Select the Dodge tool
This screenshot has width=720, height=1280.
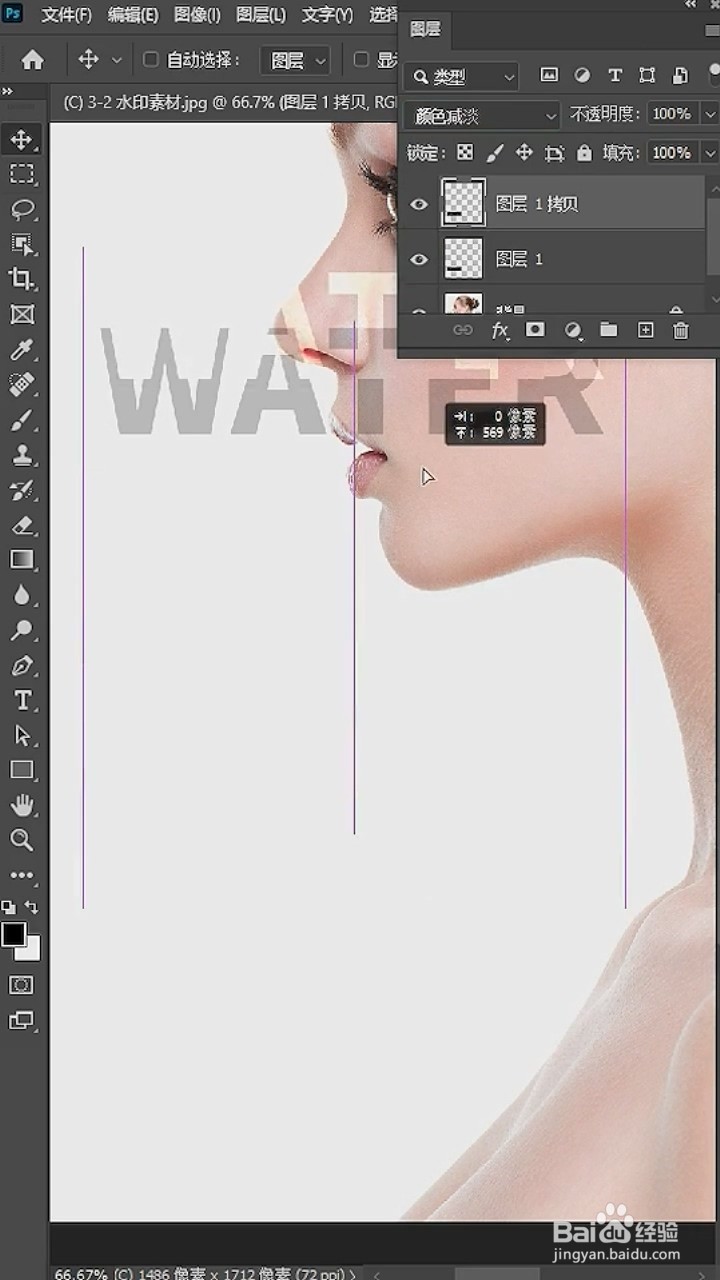(22, 630)
